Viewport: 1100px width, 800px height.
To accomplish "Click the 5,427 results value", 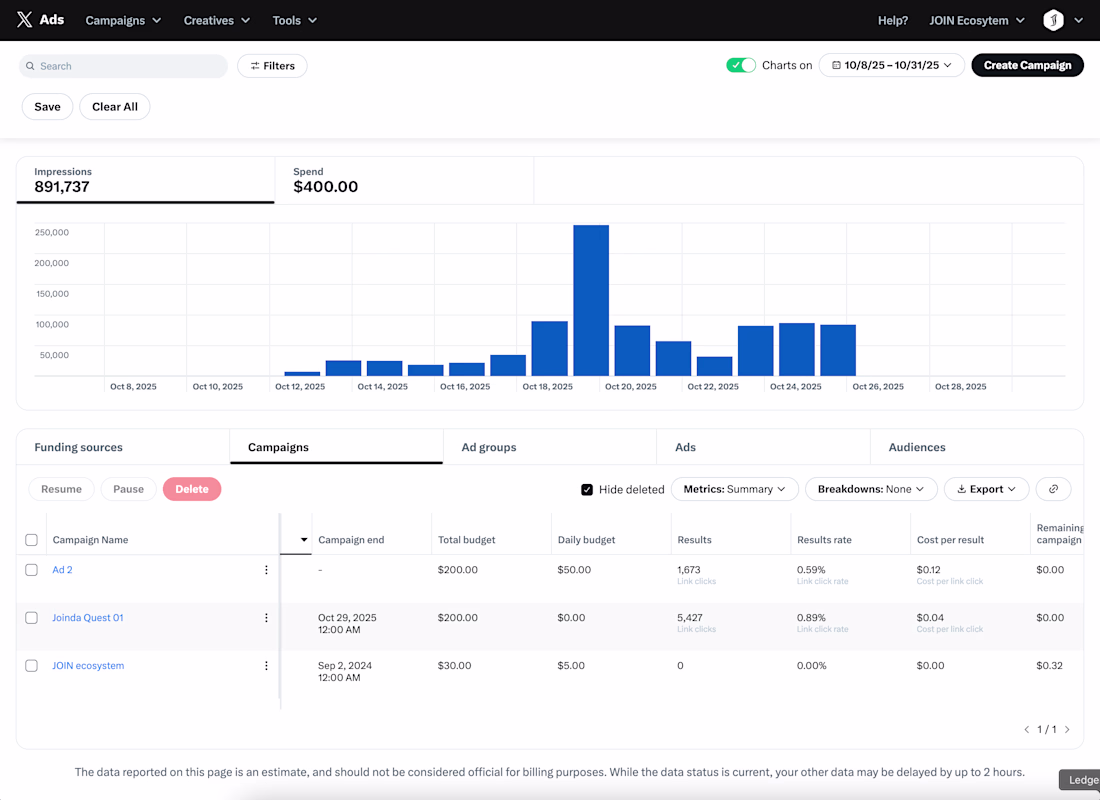I will (x=690, y=618).
